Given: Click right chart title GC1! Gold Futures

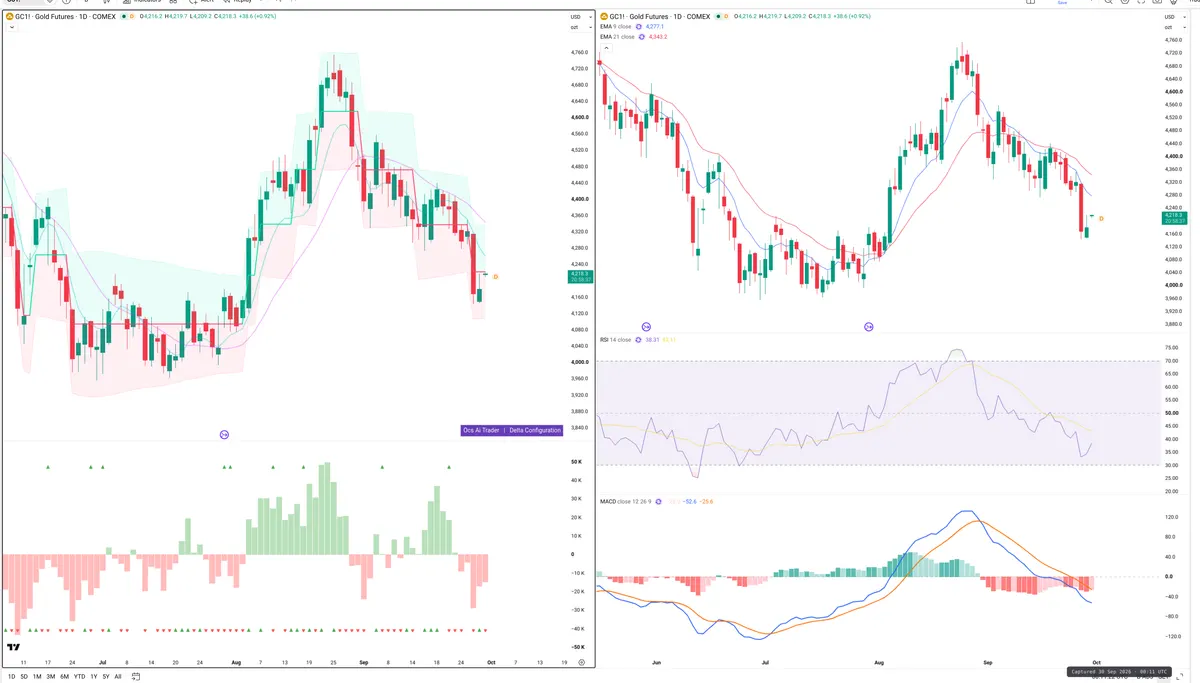Looking at the screenshot, I should pos(640,16).
